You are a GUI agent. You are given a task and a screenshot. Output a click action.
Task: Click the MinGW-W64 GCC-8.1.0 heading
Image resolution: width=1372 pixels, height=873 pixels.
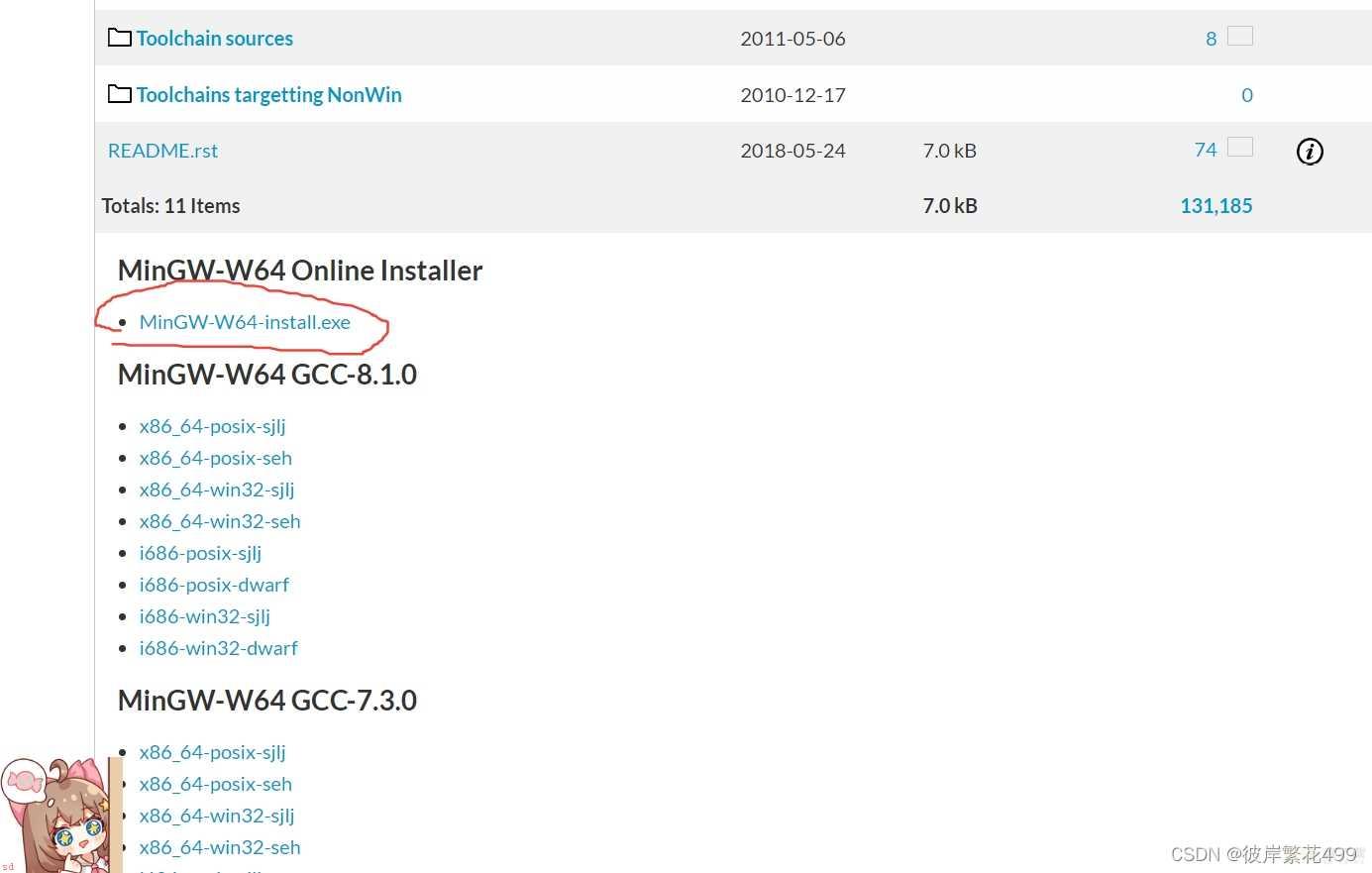pyautogui.click(x=267, y=375)
